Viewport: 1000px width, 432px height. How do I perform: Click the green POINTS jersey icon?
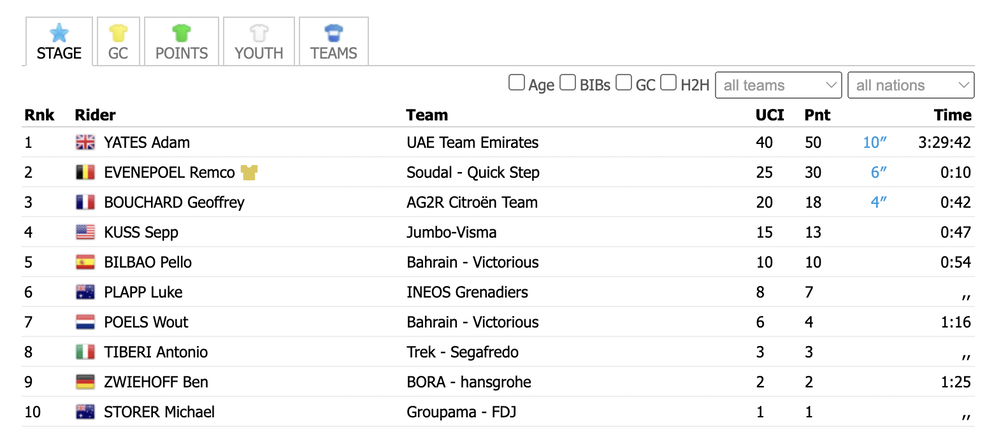(x=181, y=33)
